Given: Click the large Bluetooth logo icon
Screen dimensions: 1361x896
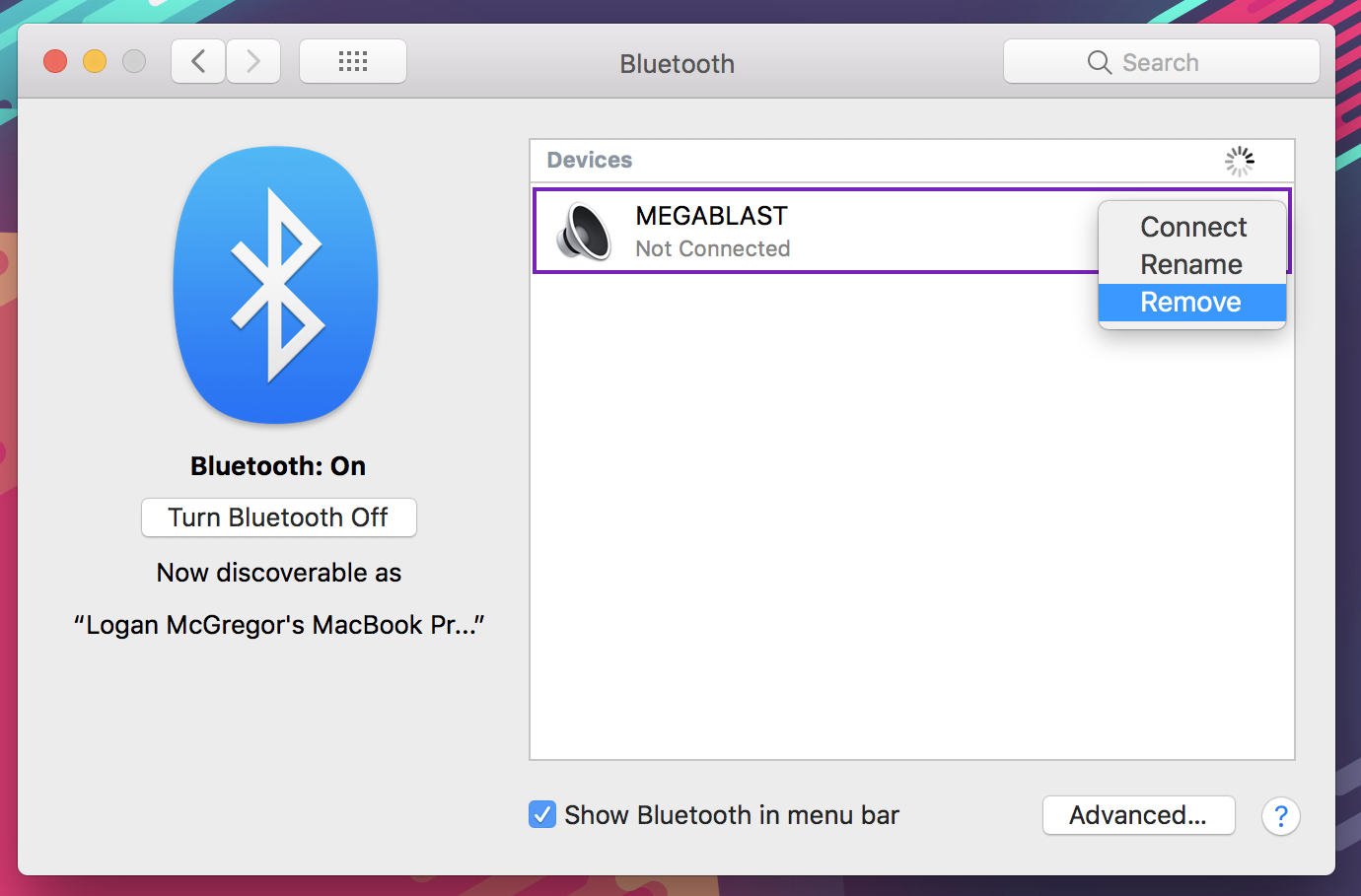Looking at the screenshot, I should click(x=276, y=286).
